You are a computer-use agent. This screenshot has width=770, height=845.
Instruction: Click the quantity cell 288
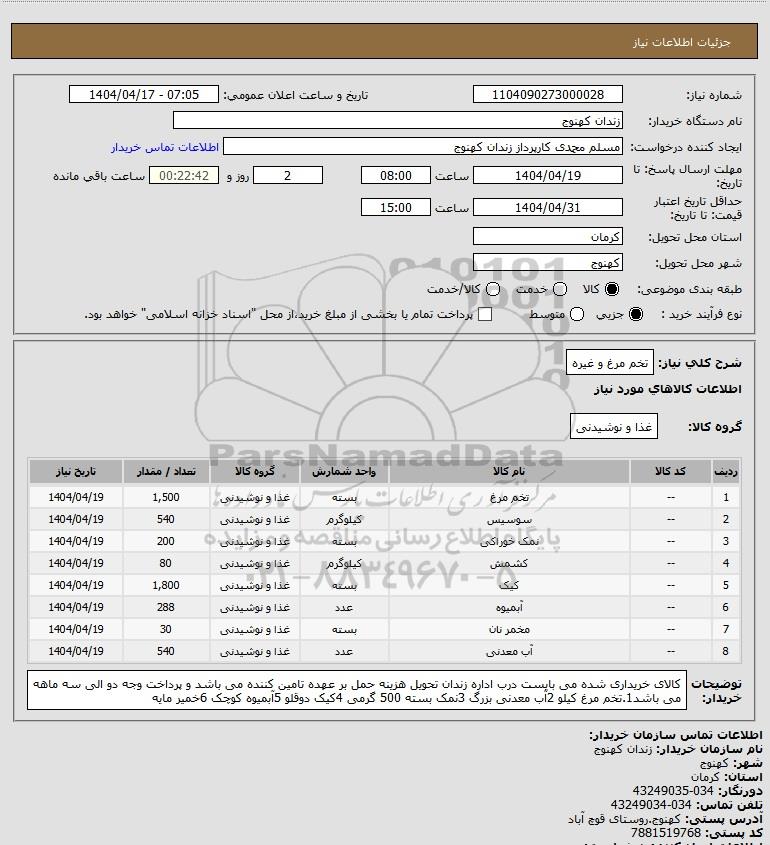click(x=165, y=607)
